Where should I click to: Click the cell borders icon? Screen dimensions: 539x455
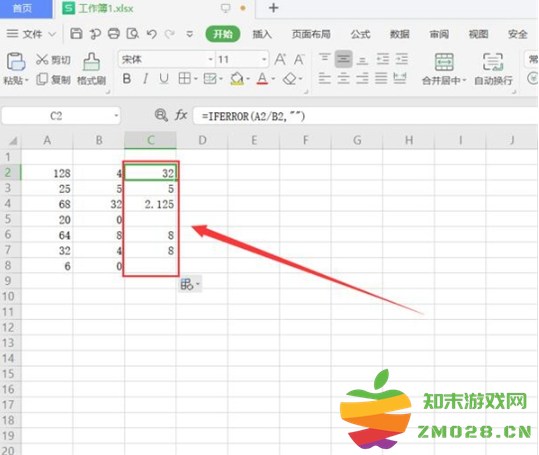pos(184,79)
